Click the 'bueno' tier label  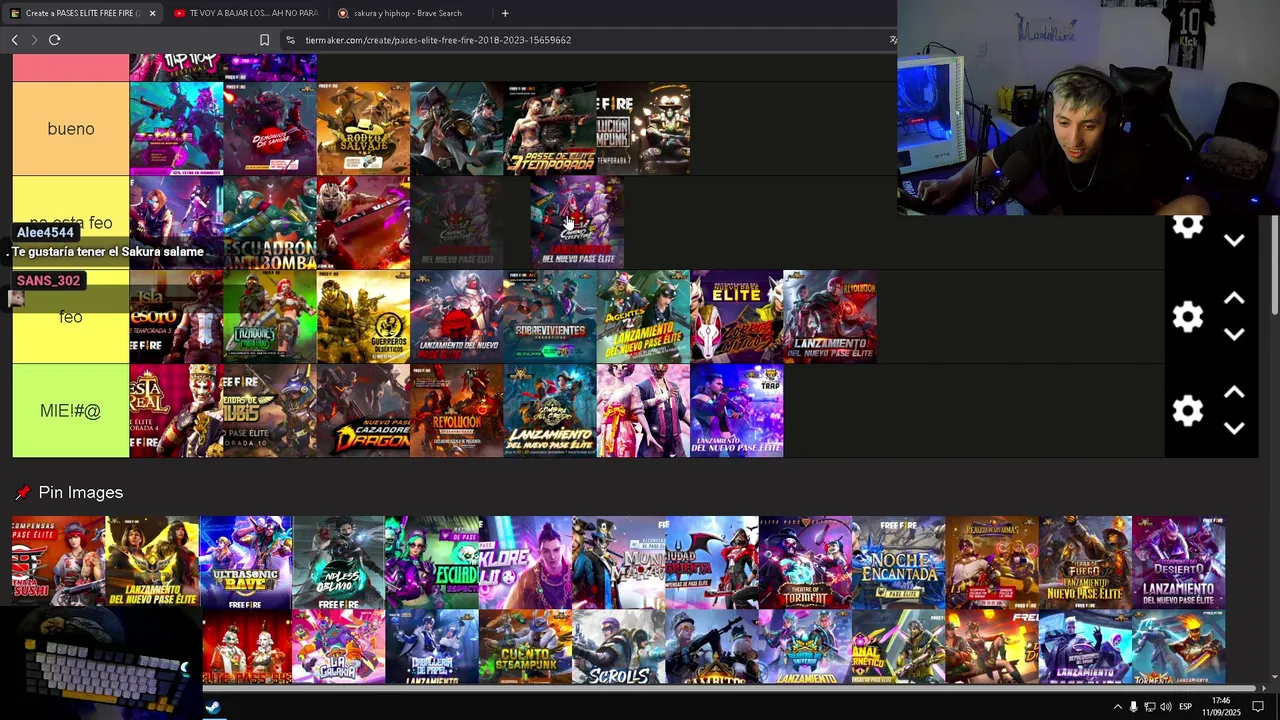coord(71,129)
